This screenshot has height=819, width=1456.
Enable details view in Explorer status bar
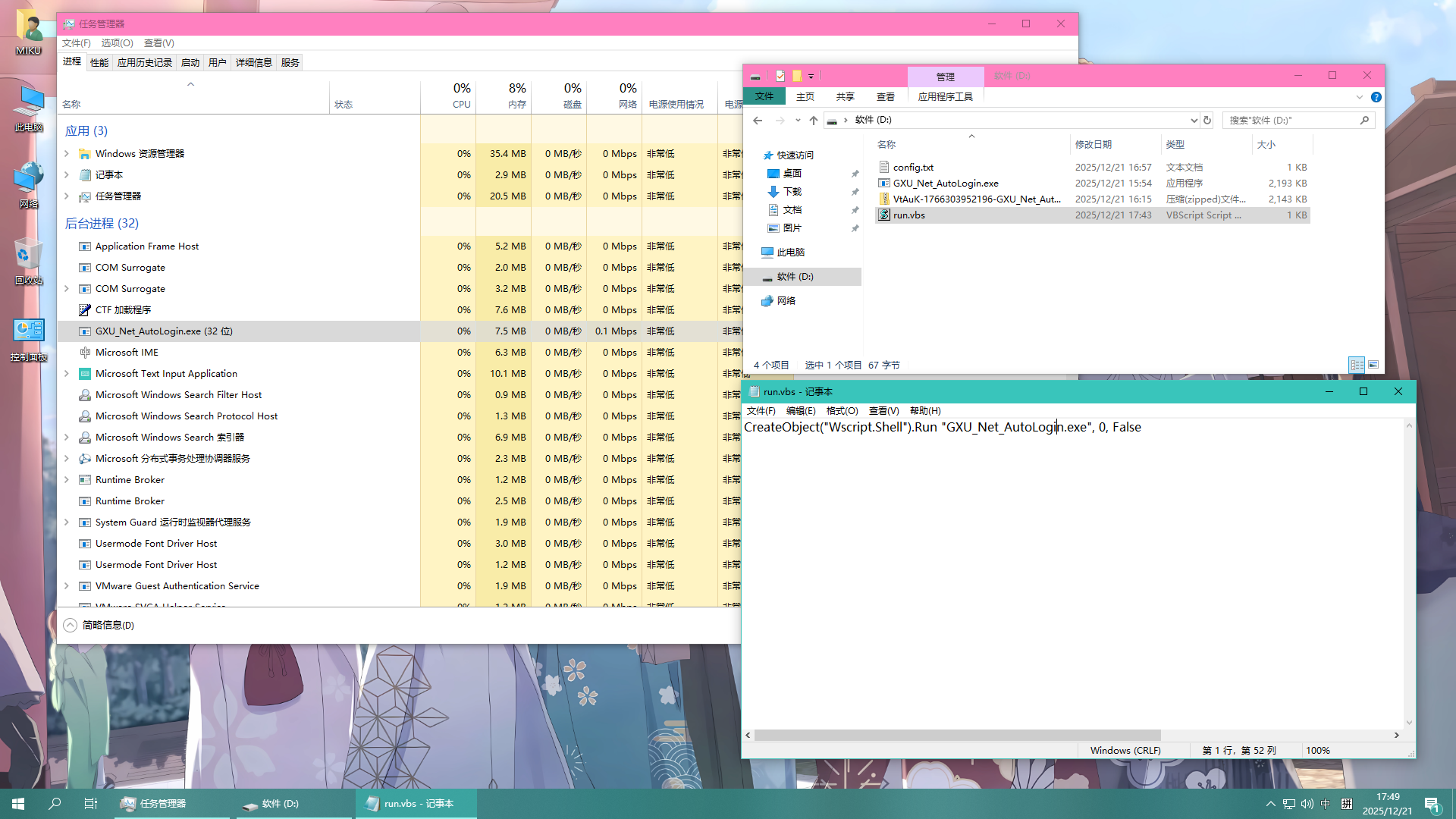[x=1355, y=365]
